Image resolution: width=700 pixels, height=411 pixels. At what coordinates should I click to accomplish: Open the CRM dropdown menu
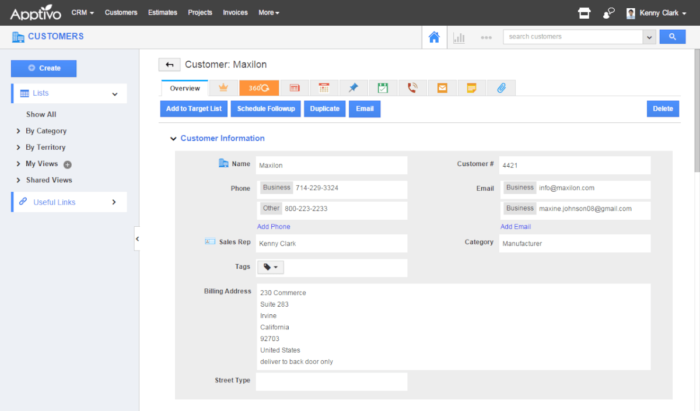pos(83,13)
